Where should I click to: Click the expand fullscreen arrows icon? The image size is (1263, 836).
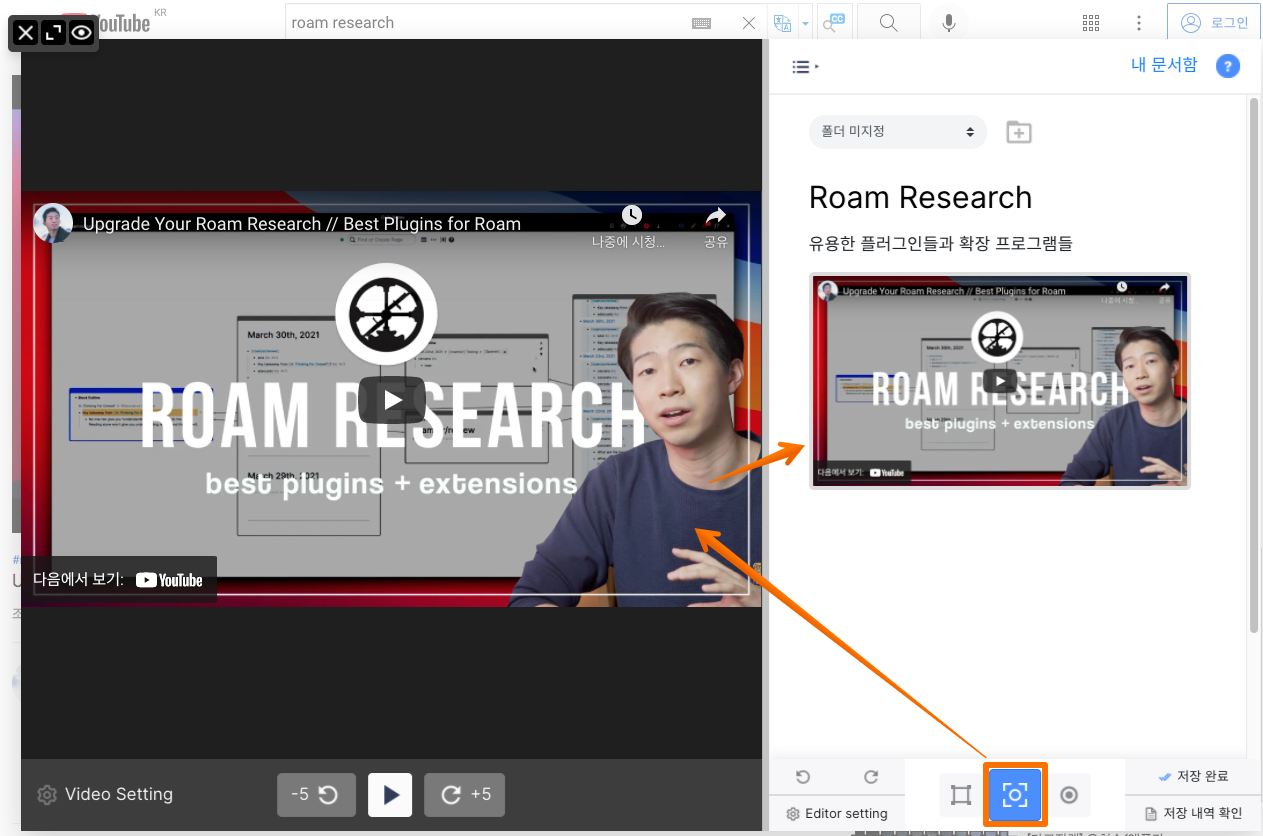[x=53, y=34]
